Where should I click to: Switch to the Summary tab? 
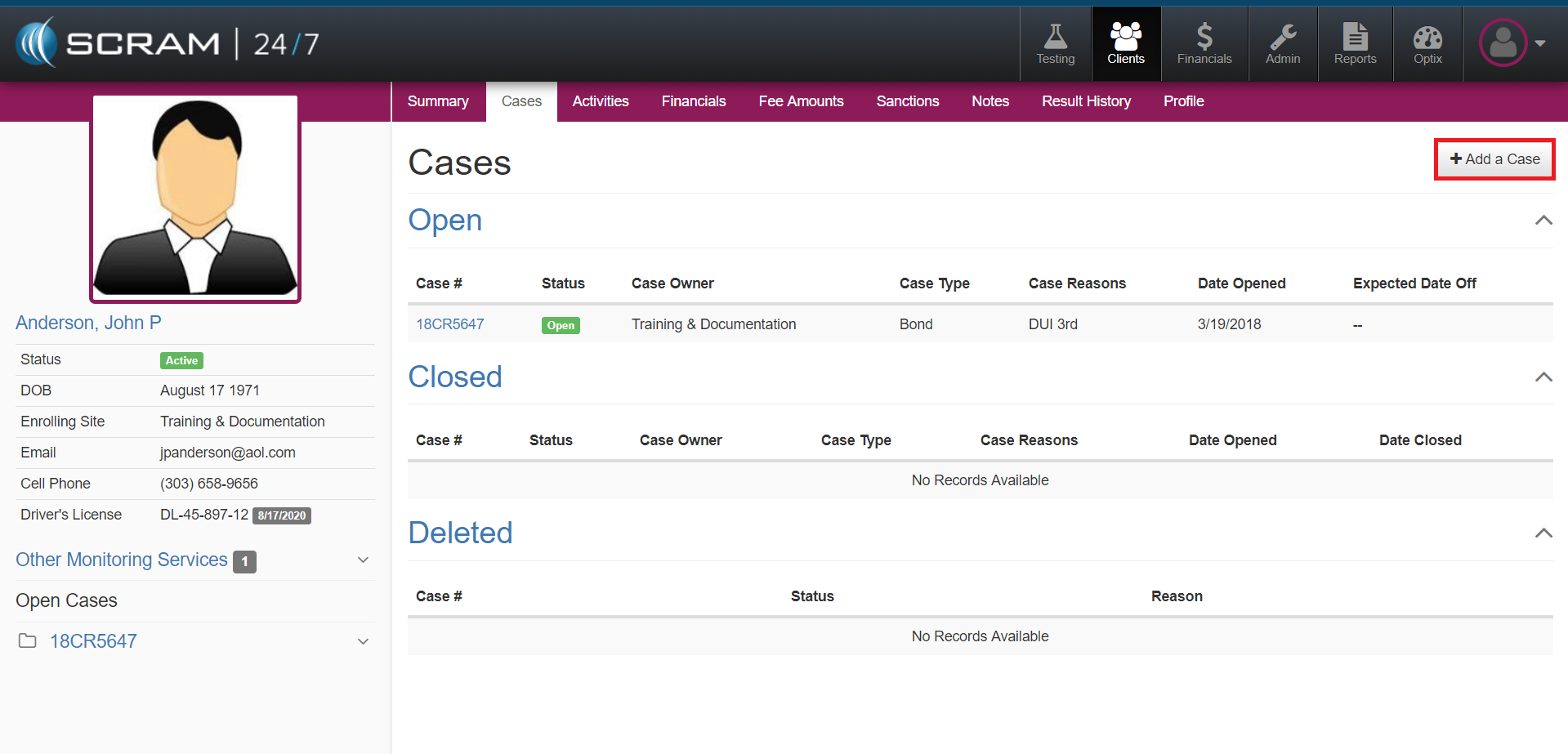[438, 101]
